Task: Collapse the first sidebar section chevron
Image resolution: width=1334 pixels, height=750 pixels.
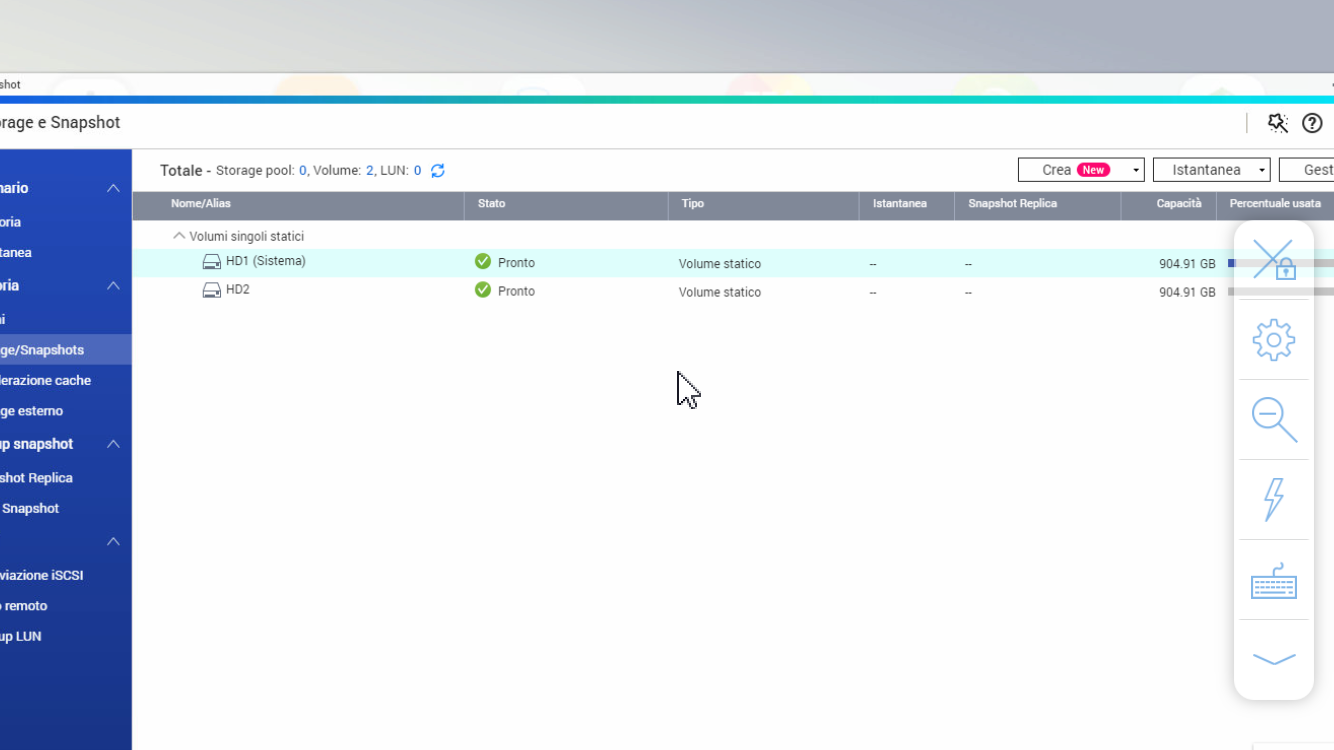Action: 113,188
